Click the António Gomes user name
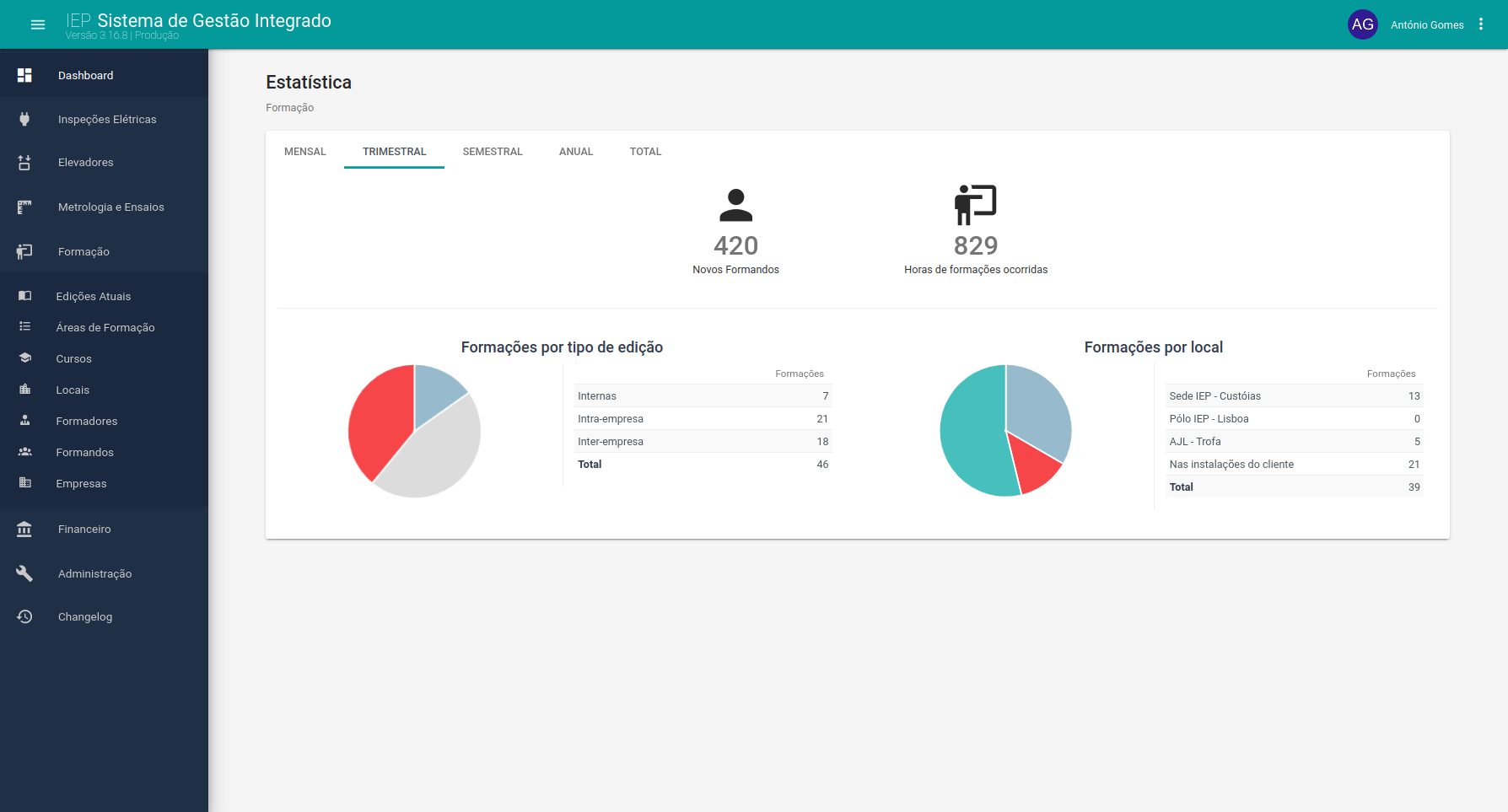The height and width of the screenshot is (812, 1508). click(1427, 25)
